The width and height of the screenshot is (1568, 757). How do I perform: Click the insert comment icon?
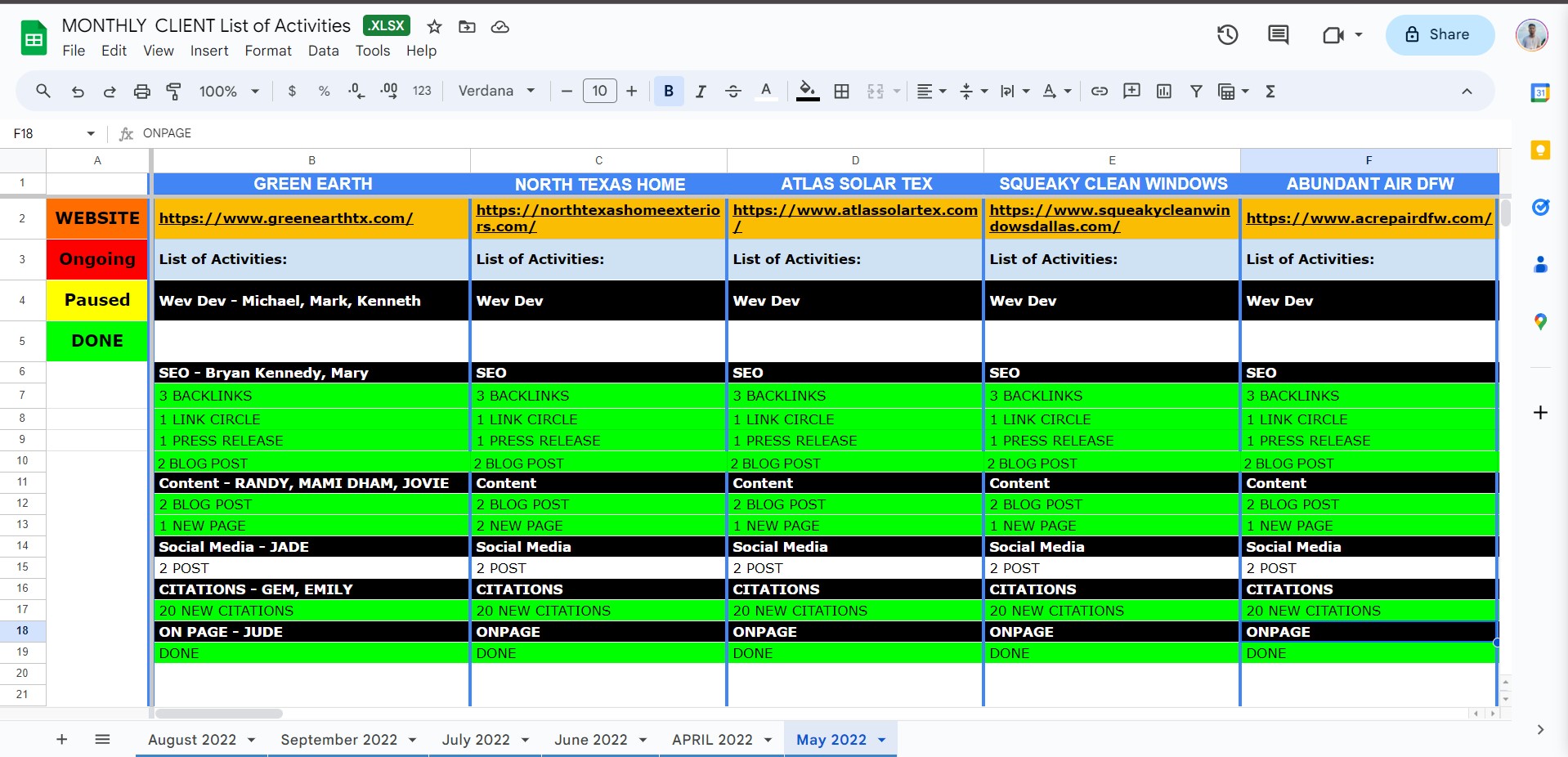[x=1132, y=92]
